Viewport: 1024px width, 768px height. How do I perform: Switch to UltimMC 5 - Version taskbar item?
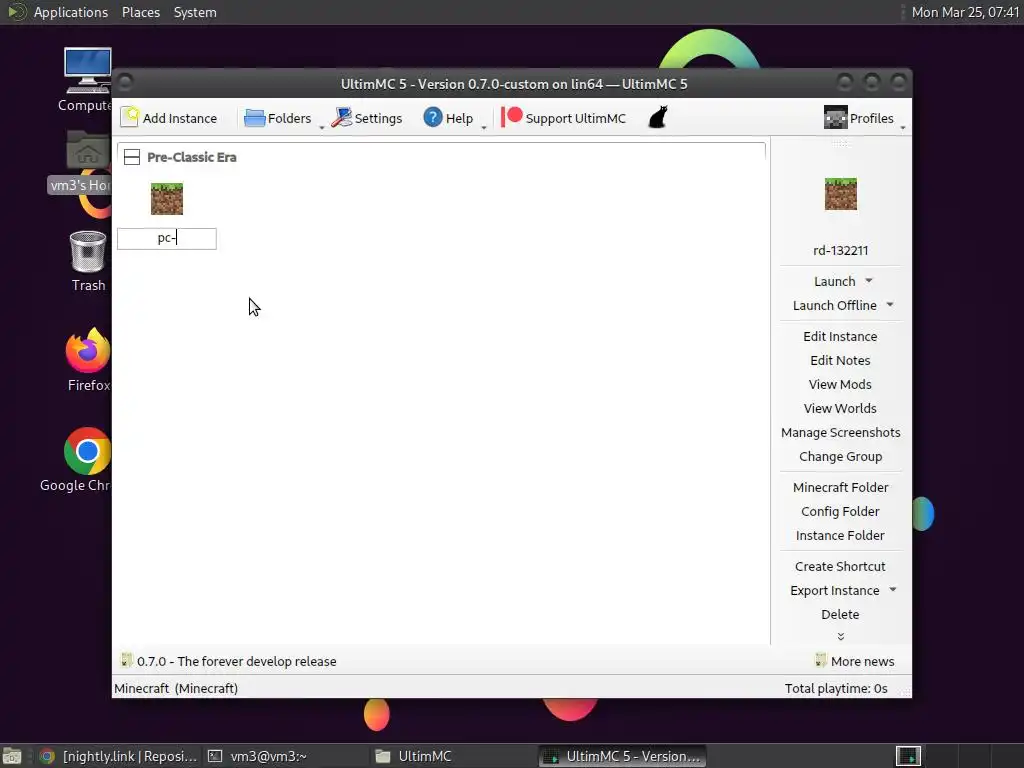(x=622, y=756)
